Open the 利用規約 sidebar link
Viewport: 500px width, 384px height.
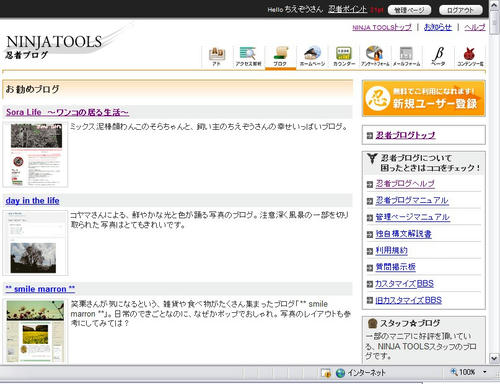pyautogui.click(x=391, y=250)
